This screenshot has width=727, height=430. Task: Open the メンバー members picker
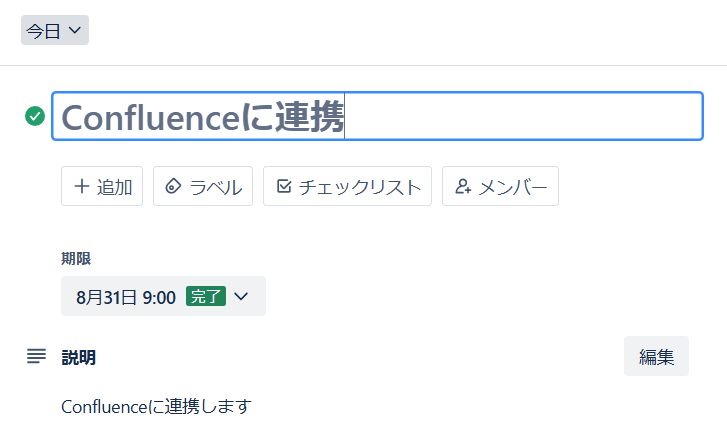[500, 187]
